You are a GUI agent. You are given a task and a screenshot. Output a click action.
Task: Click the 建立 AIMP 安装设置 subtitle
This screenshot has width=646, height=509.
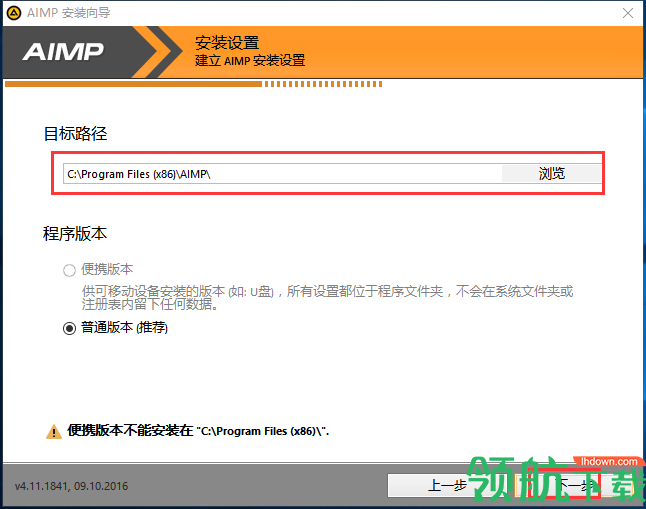tap(250, 61)
